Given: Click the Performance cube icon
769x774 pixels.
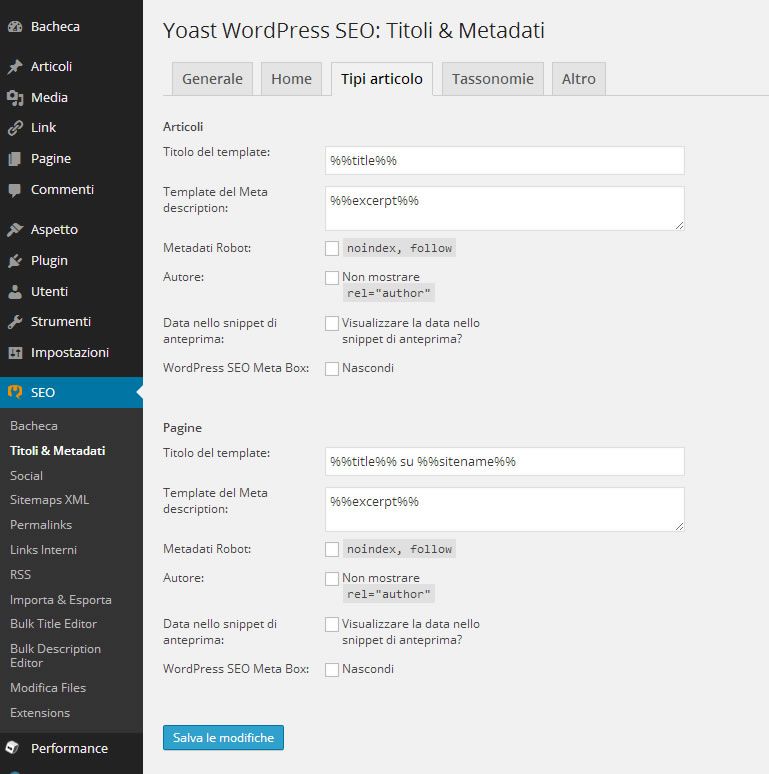Looking at the screenshot, I should coord(13,748).
